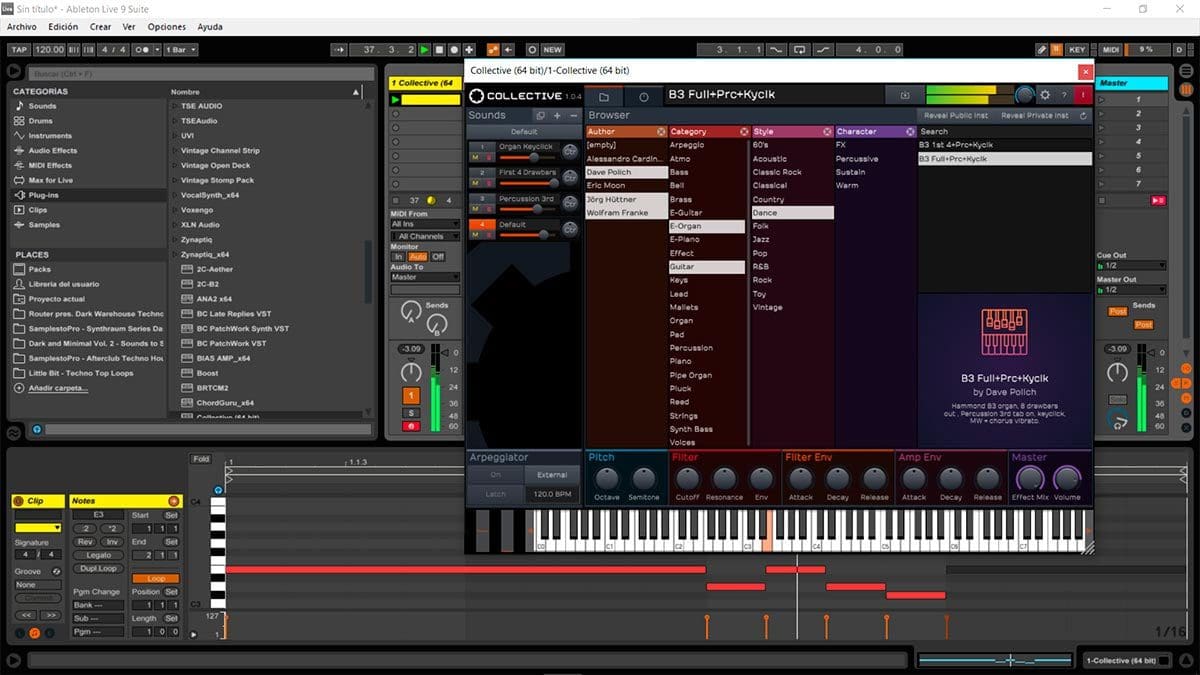Mute the Organ Keyclick layer
The image size is (1200, 675).
tap(475, 157)
